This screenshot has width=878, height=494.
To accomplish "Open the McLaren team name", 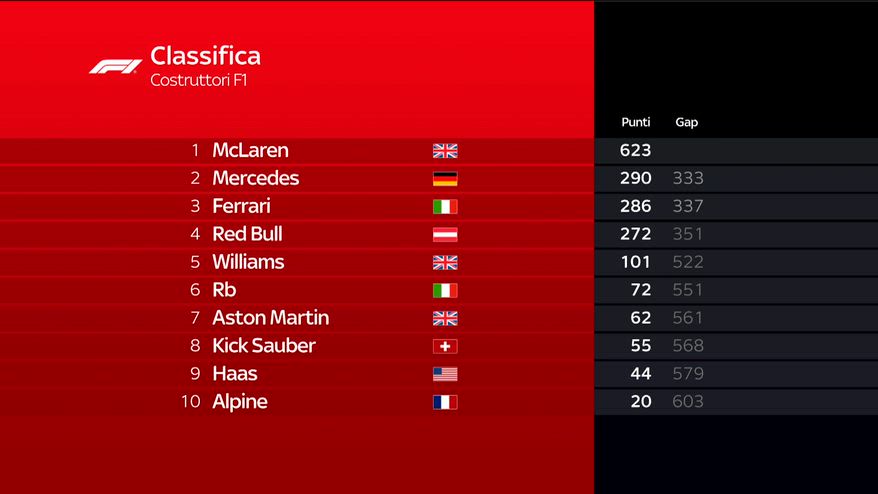I will (x=250, y=151).
